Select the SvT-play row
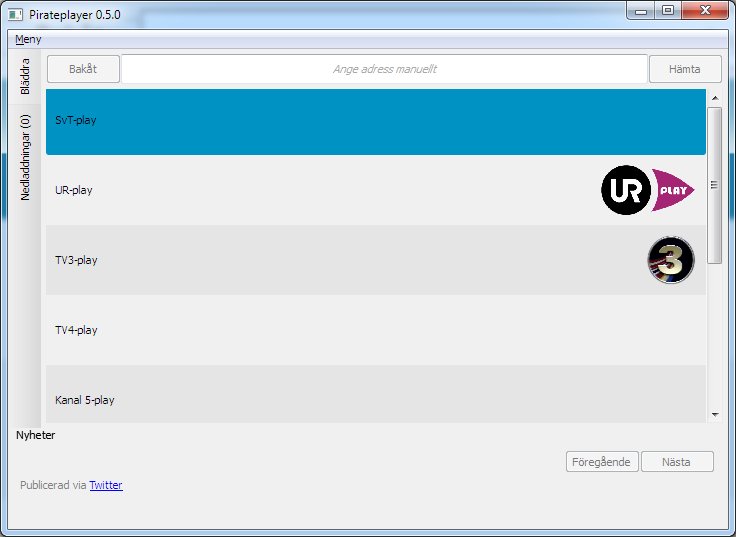Viewport: 736px width, 537px height. 376,120
